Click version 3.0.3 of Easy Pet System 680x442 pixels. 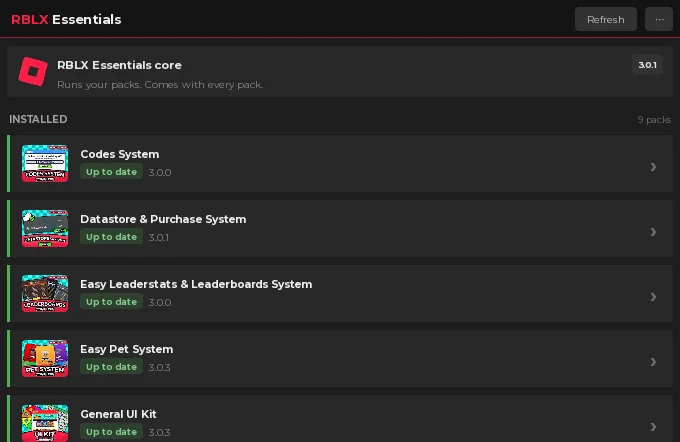159,367
